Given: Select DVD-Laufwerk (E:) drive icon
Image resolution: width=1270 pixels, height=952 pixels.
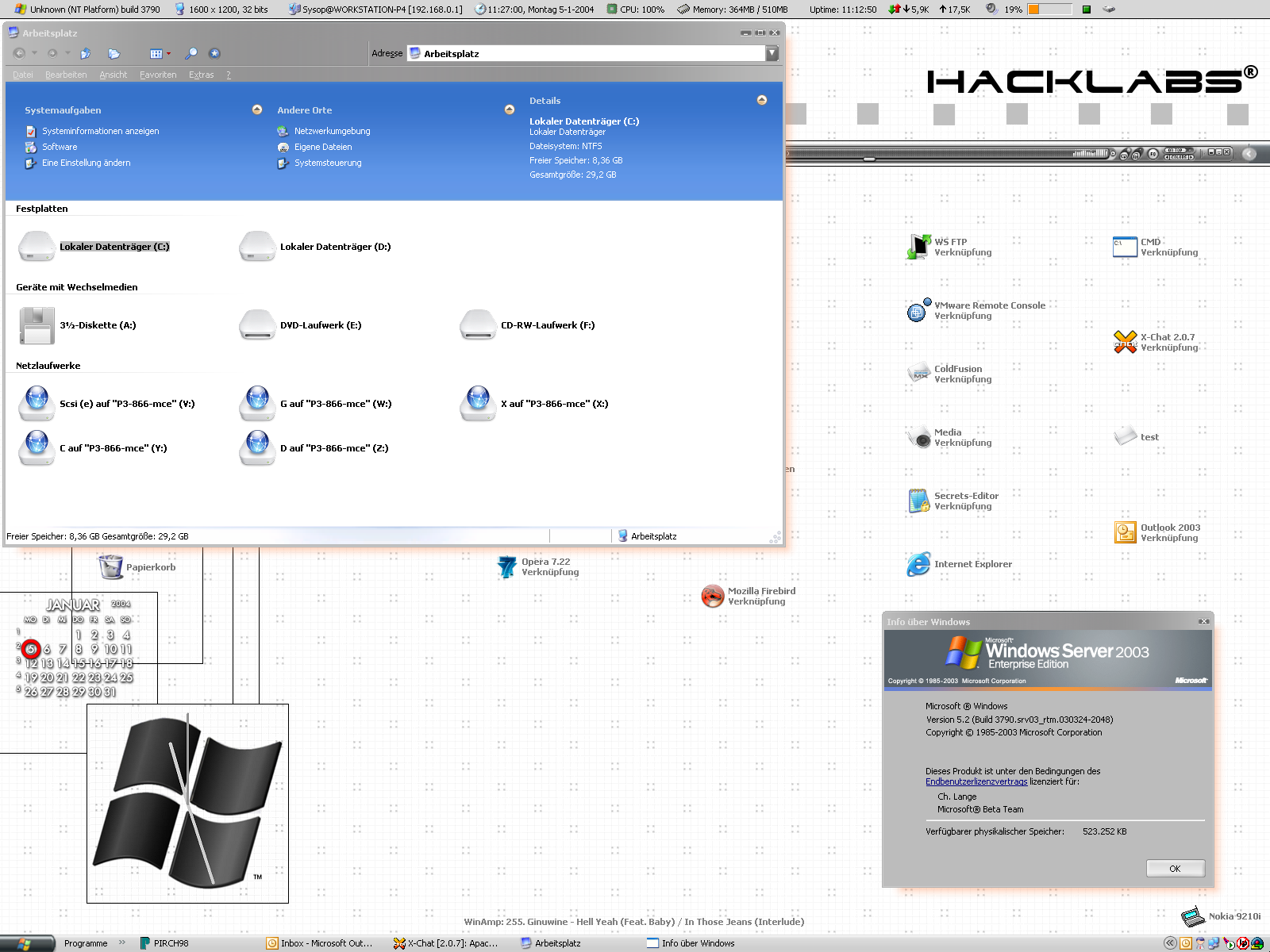Looking at the screenshot, I should pos(256,325).
